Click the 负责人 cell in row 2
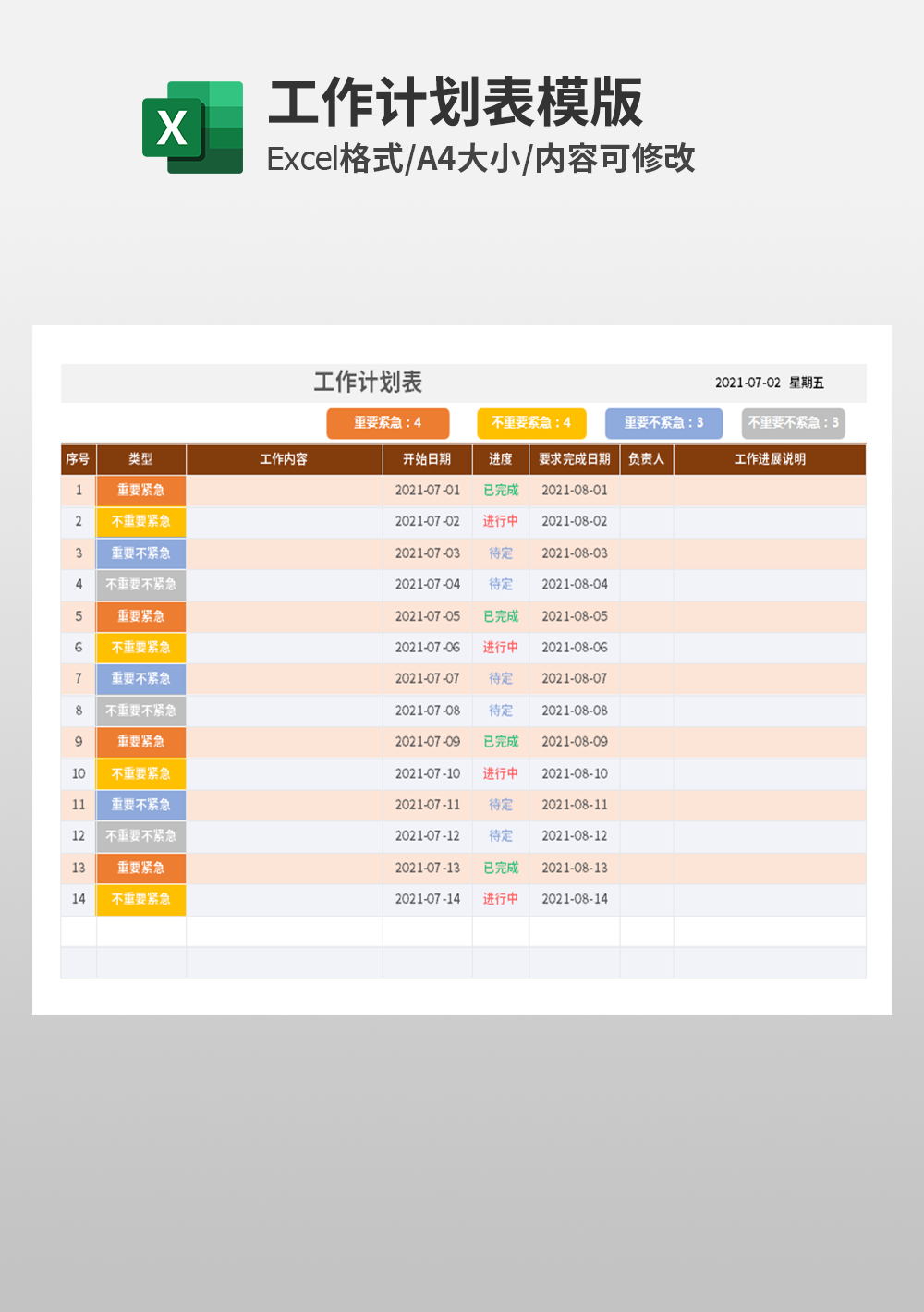The height and width of the screenshot is (1312, 924). [647, 522]
